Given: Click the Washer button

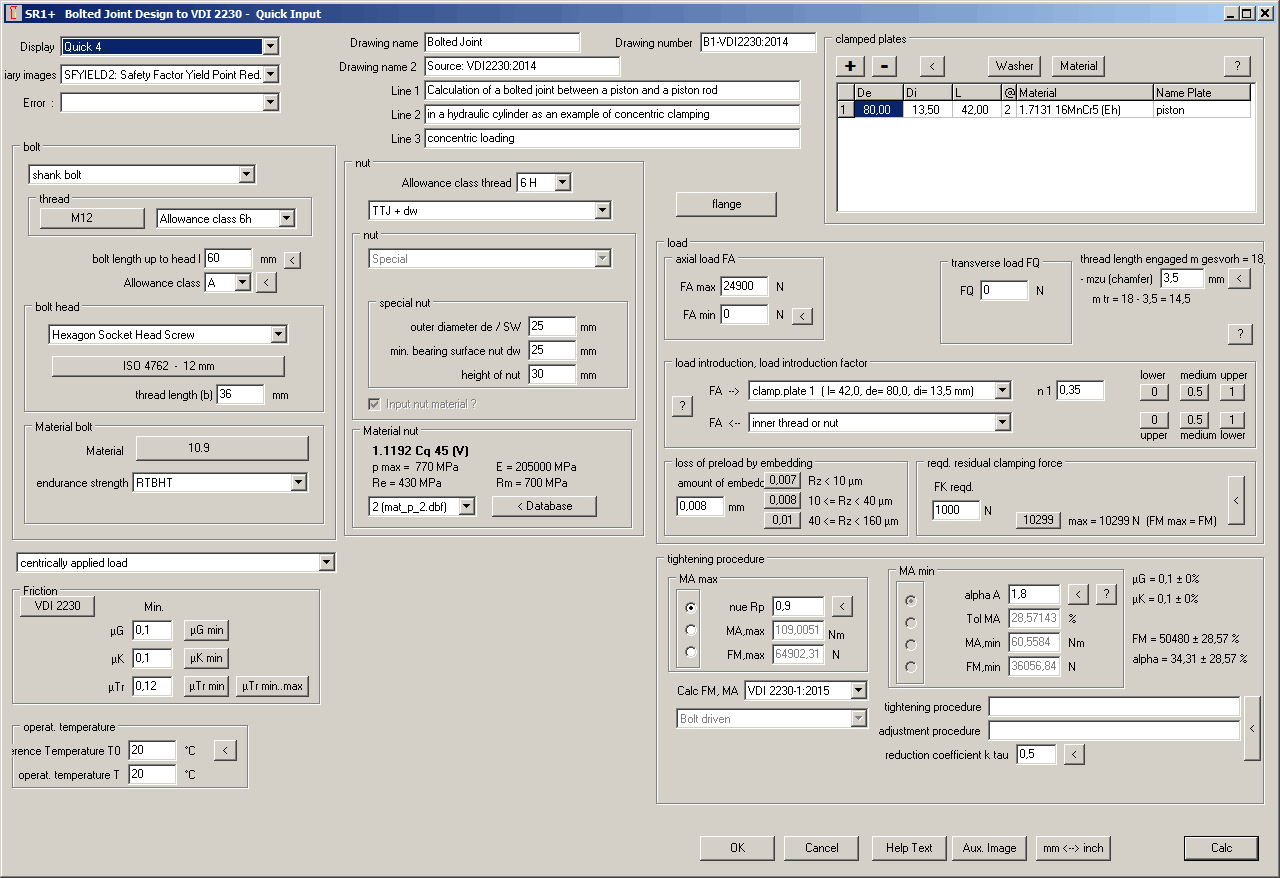Looking at the screenshot, I should click(1014, 66).
